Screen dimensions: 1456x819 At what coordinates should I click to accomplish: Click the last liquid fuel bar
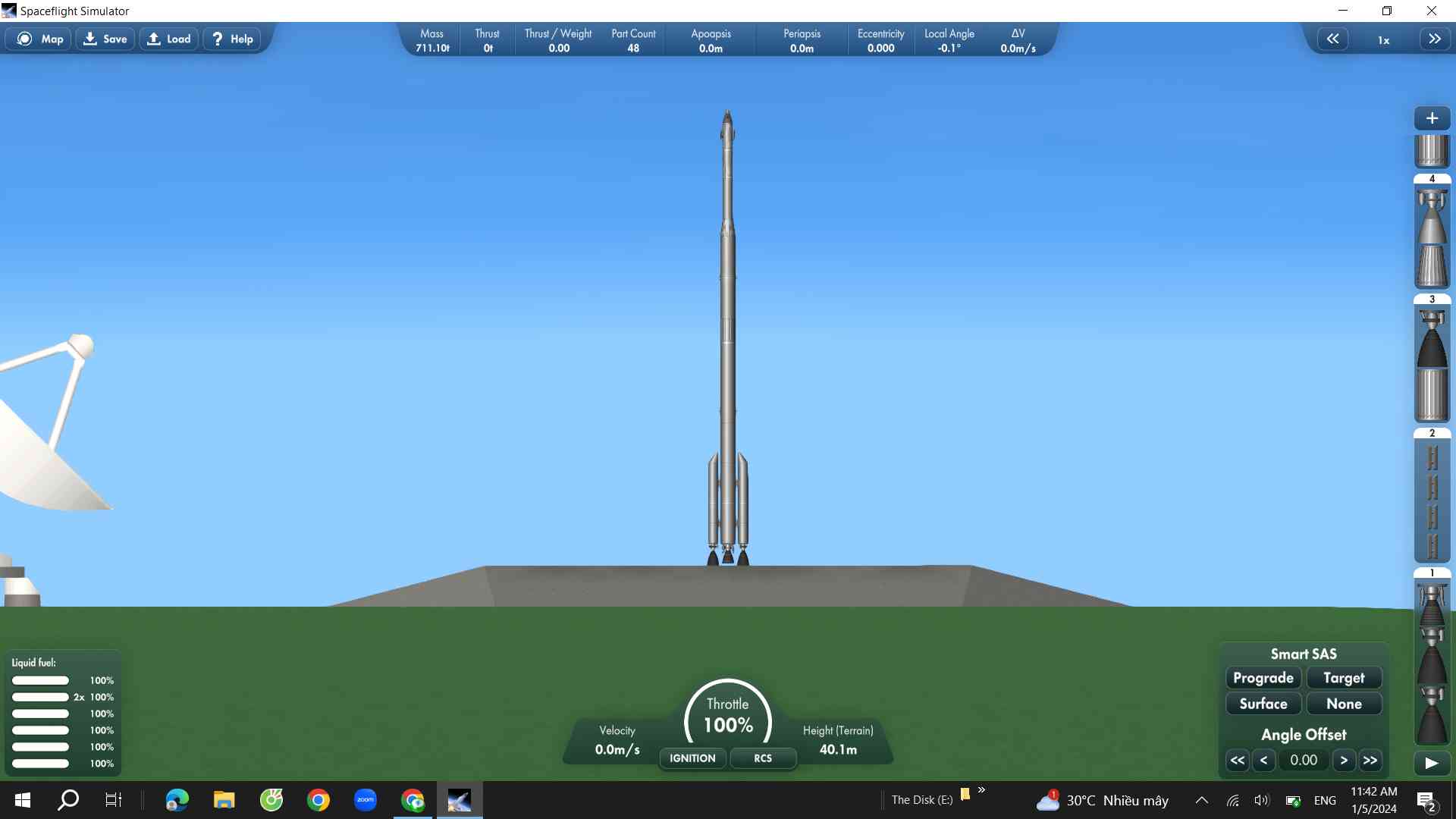40,764
